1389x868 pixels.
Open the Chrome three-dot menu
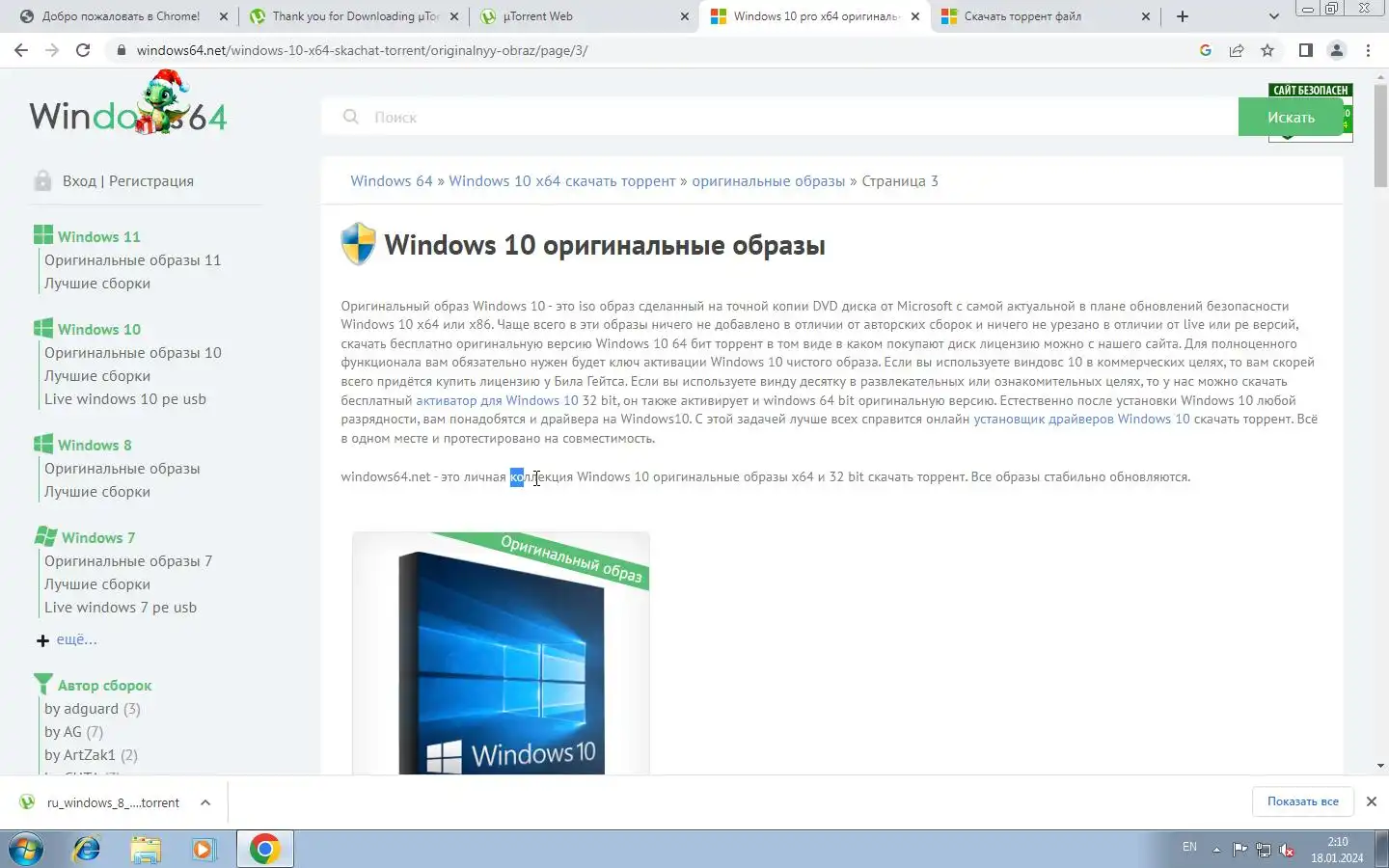point(1368,50)
